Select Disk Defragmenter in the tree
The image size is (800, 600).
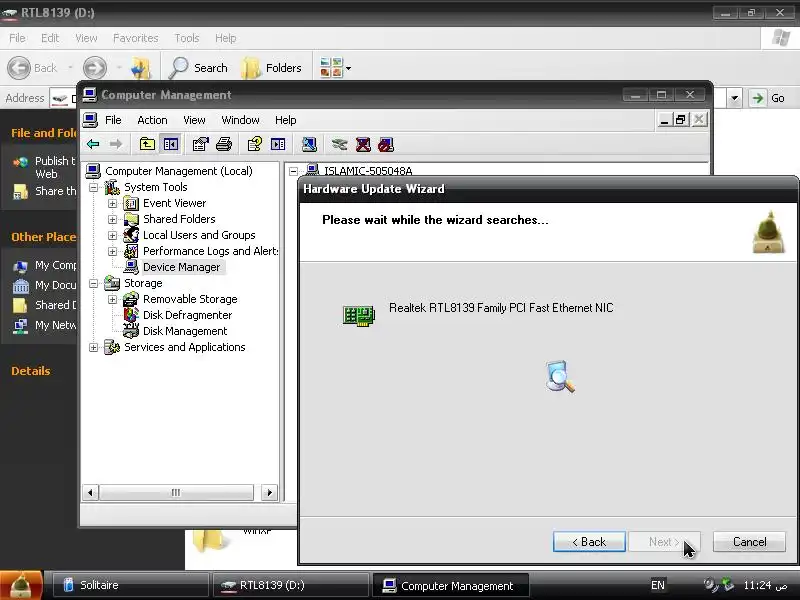tap(187, 315)
